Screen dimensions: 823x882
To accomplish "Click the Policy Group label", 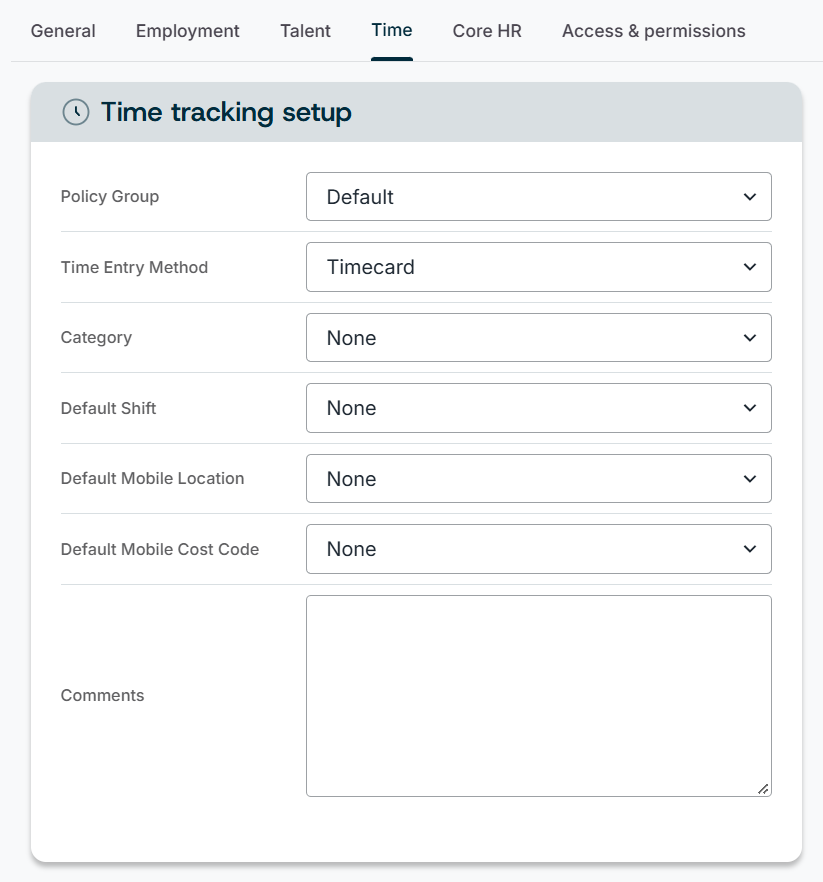I will [x=110, y=196].
